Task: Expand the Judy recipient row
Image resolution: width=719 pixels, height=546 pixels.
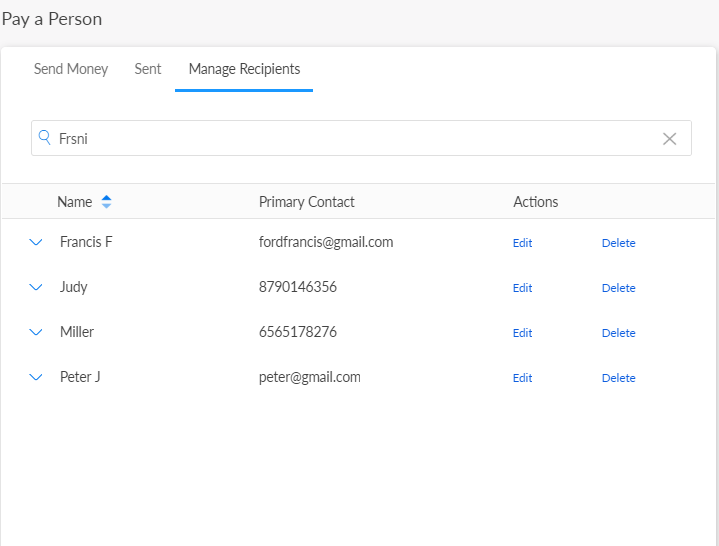Action: (37, 287)
